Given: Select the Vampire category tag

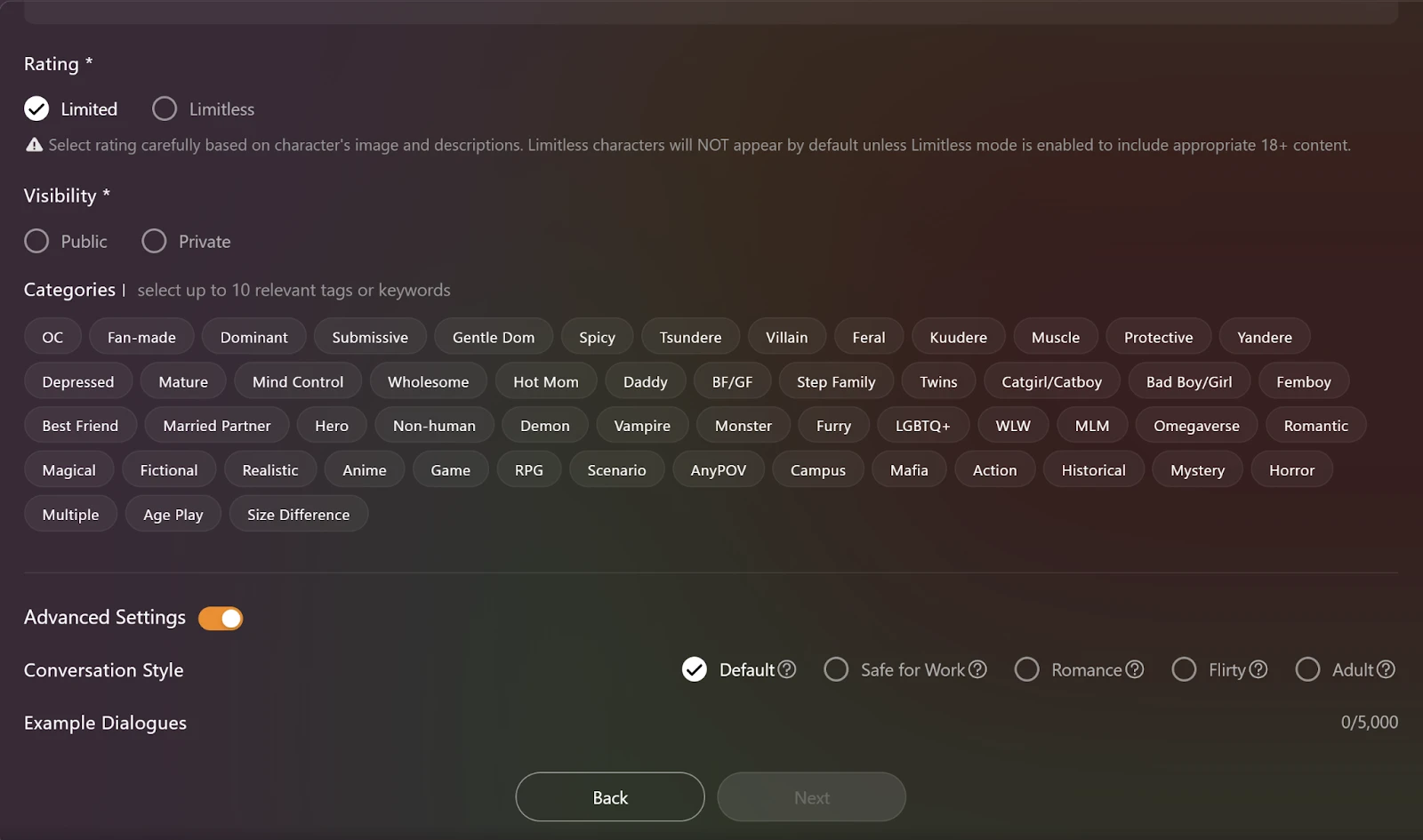Looking at the screenshot, I should coord(642,426).
